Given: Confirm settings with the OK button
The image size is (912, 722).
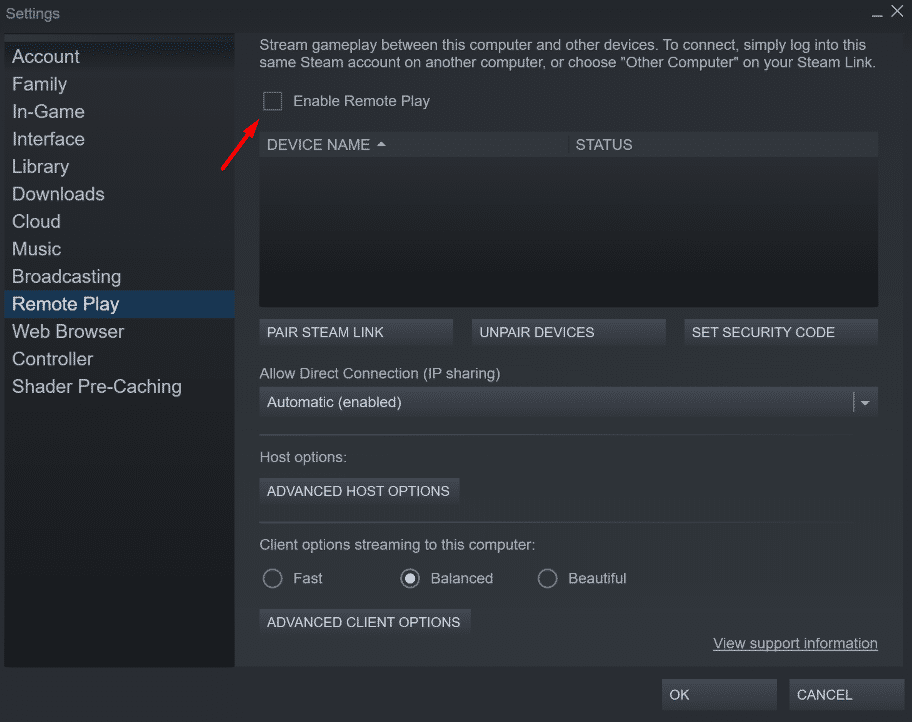Looking at the screenshot, I should 718,694.
